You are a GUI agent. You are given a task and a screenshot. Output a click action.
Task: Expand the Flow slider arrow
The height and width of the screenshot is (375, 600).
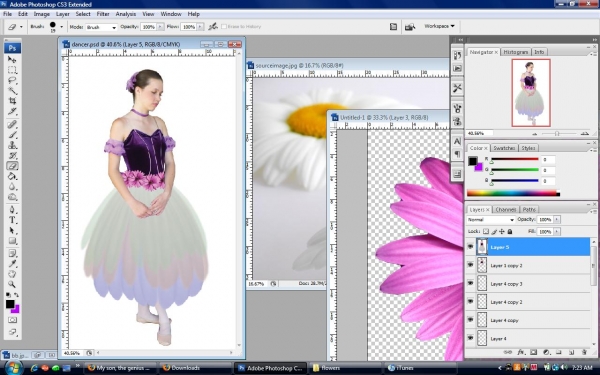[x=200, y=27]
